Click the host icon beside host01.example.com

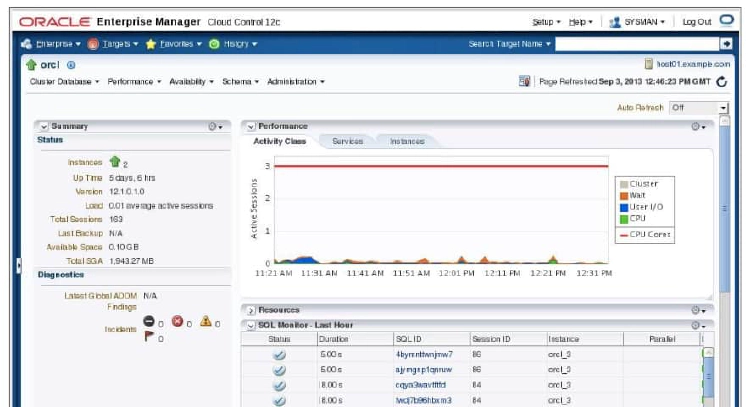coord(649,64)
